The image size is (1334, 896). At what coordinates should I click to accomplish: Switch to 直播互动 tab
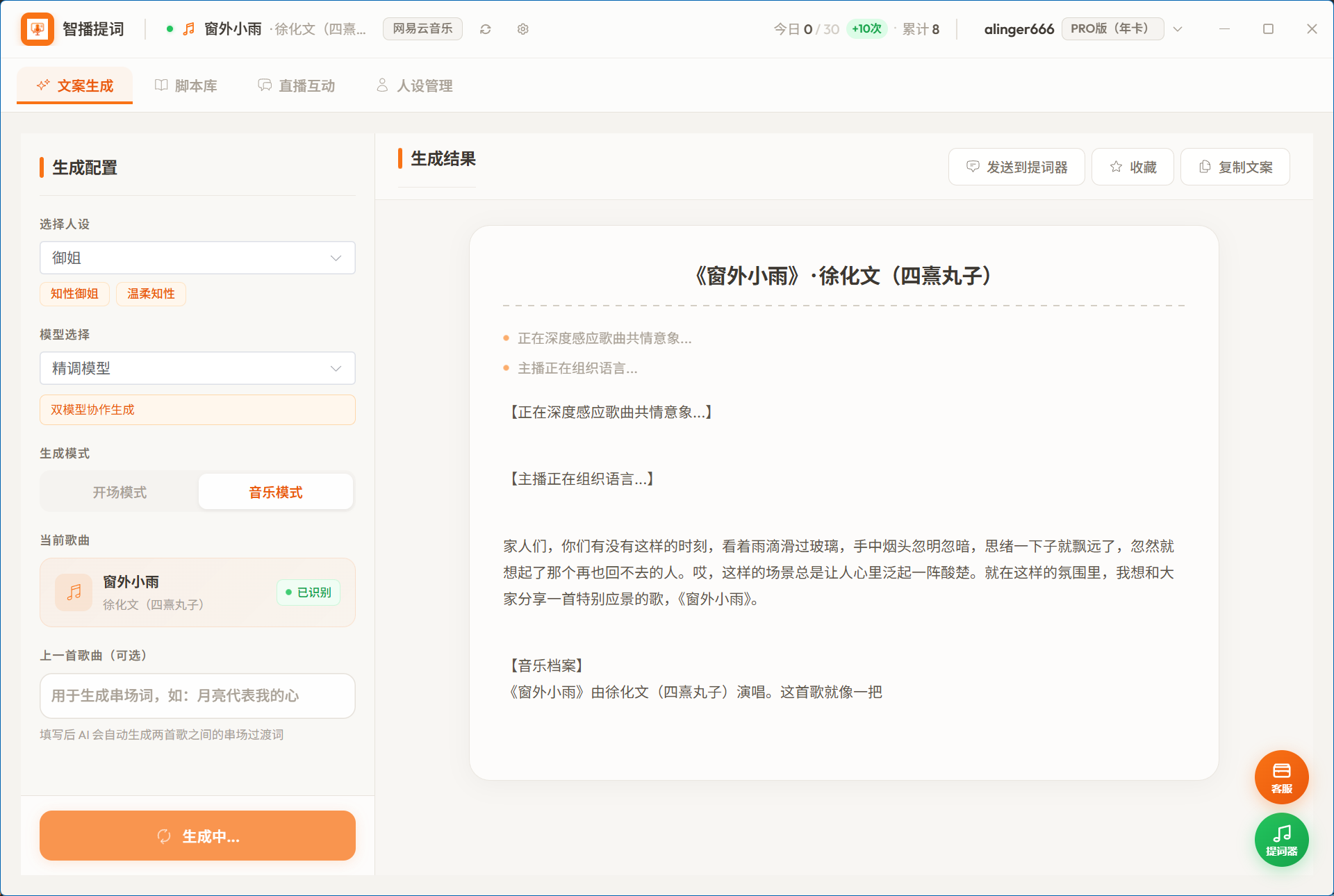coord(297,85)
